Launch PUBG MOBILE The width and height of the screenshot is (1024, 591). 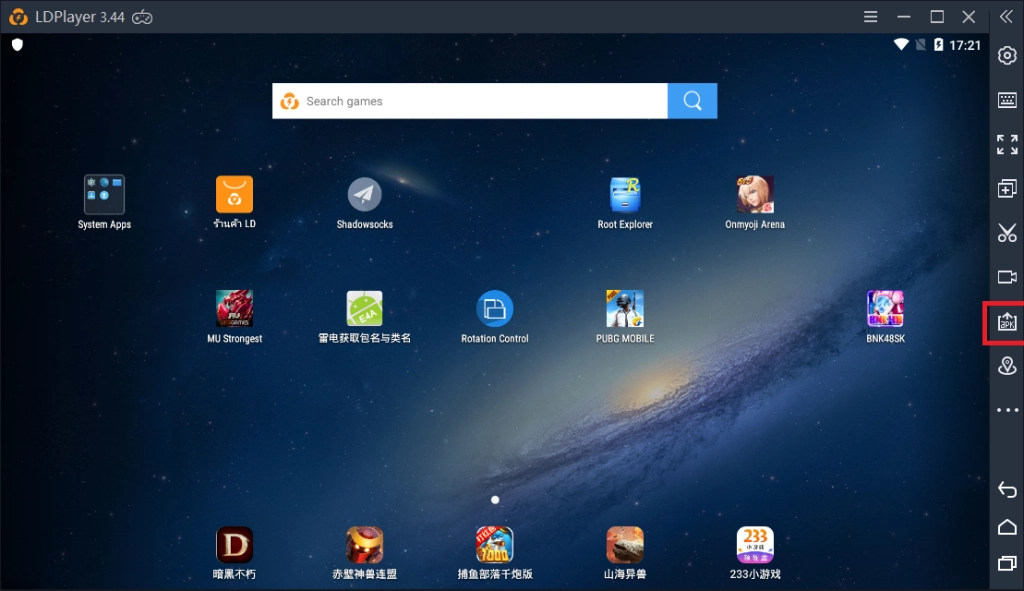tap(625, 308)
